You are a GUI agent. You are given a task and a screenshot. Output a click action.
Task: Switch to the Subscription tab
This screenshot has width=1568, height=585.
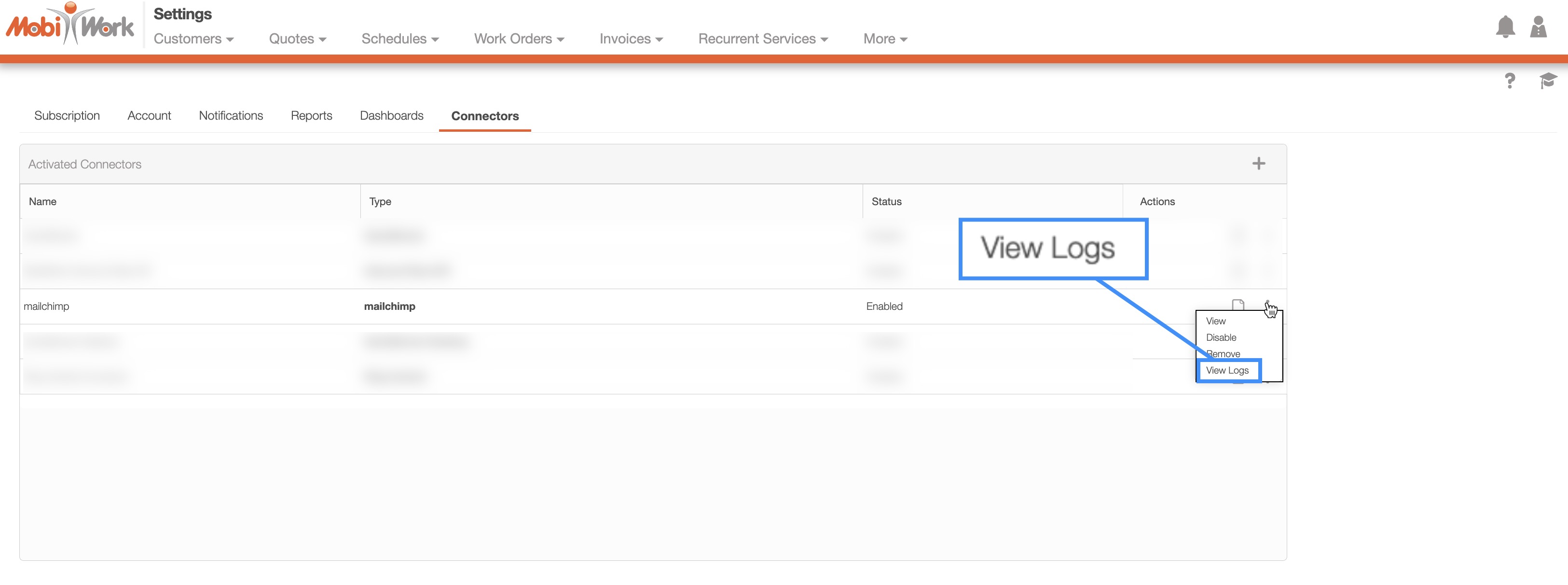67,116
